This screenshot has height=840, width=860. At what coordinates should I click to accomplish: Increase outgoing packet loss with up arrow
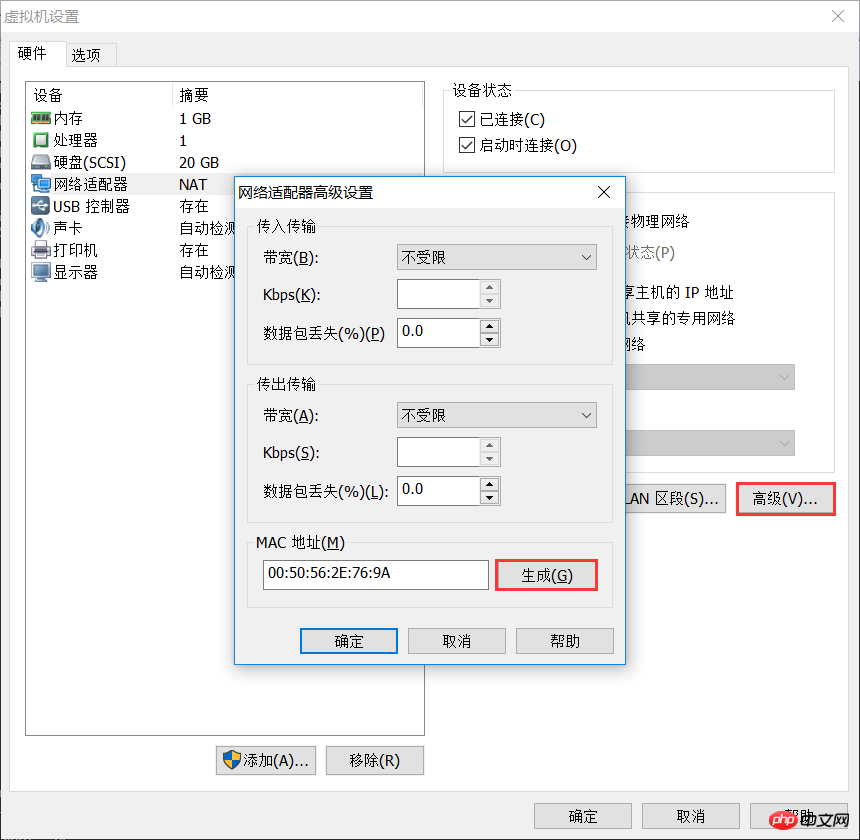(489, 484)
